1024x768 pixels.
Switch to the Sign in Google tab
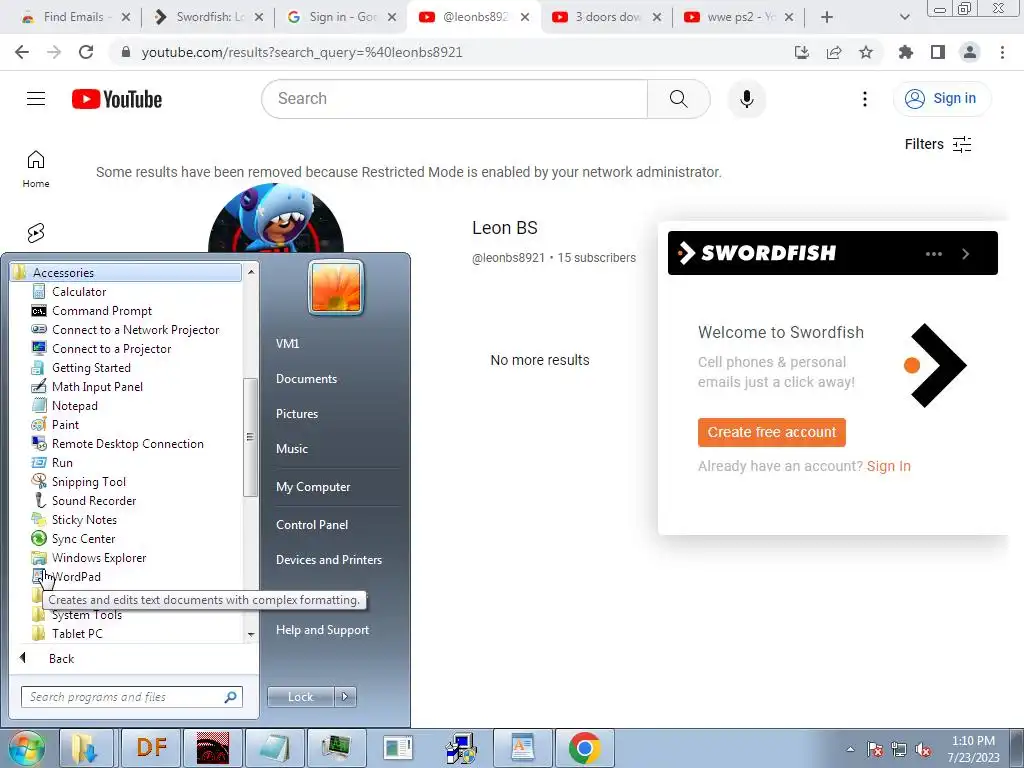[x=342, y=17]
